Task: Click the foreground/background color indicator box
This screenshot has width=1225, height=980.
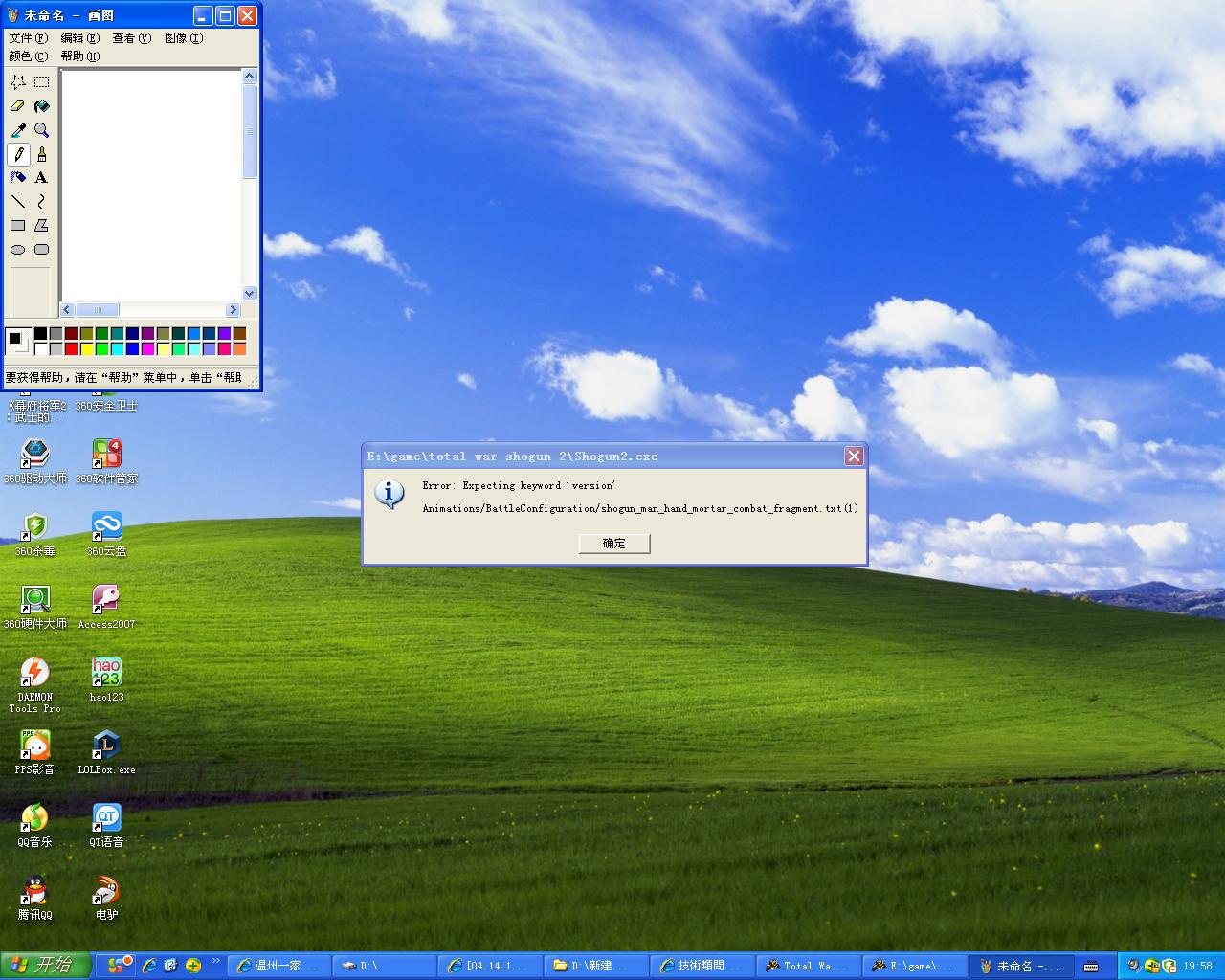Action: point(17,341)
